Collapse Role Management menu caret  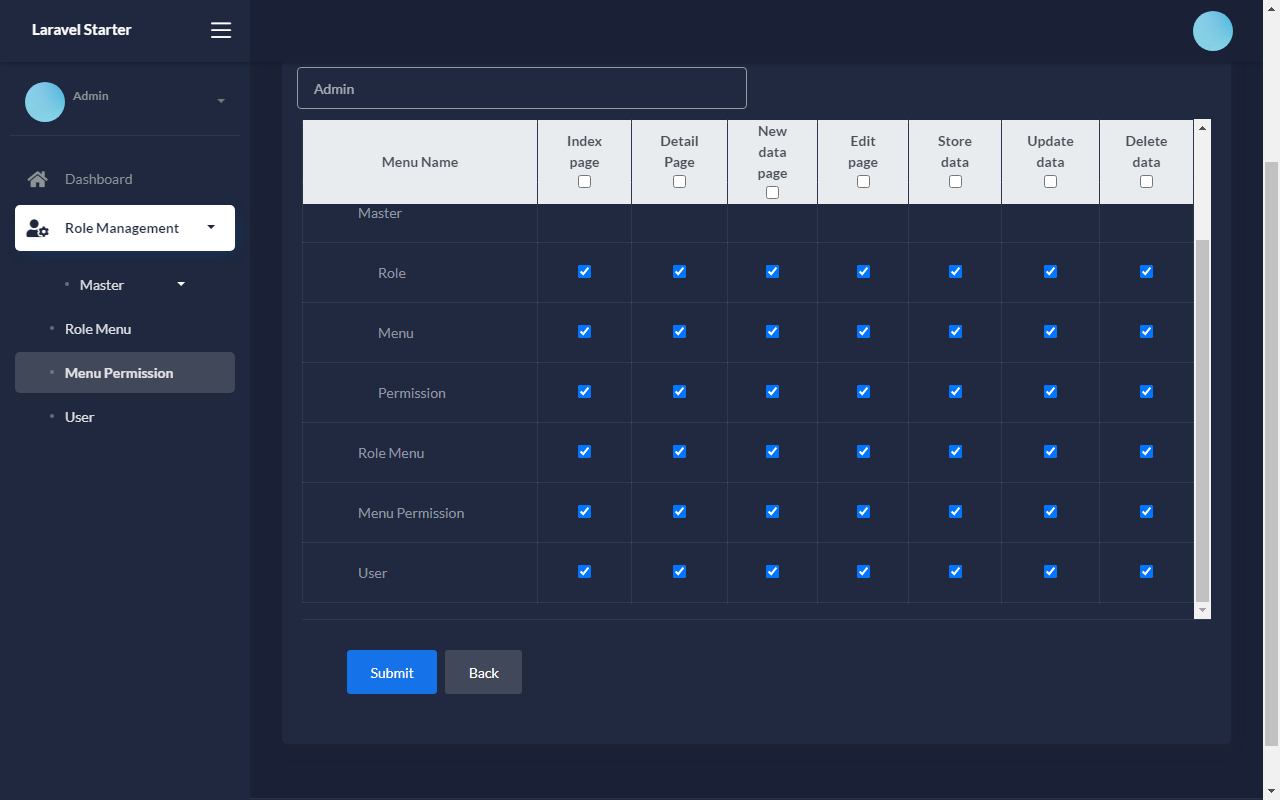[x=211, y=227]
